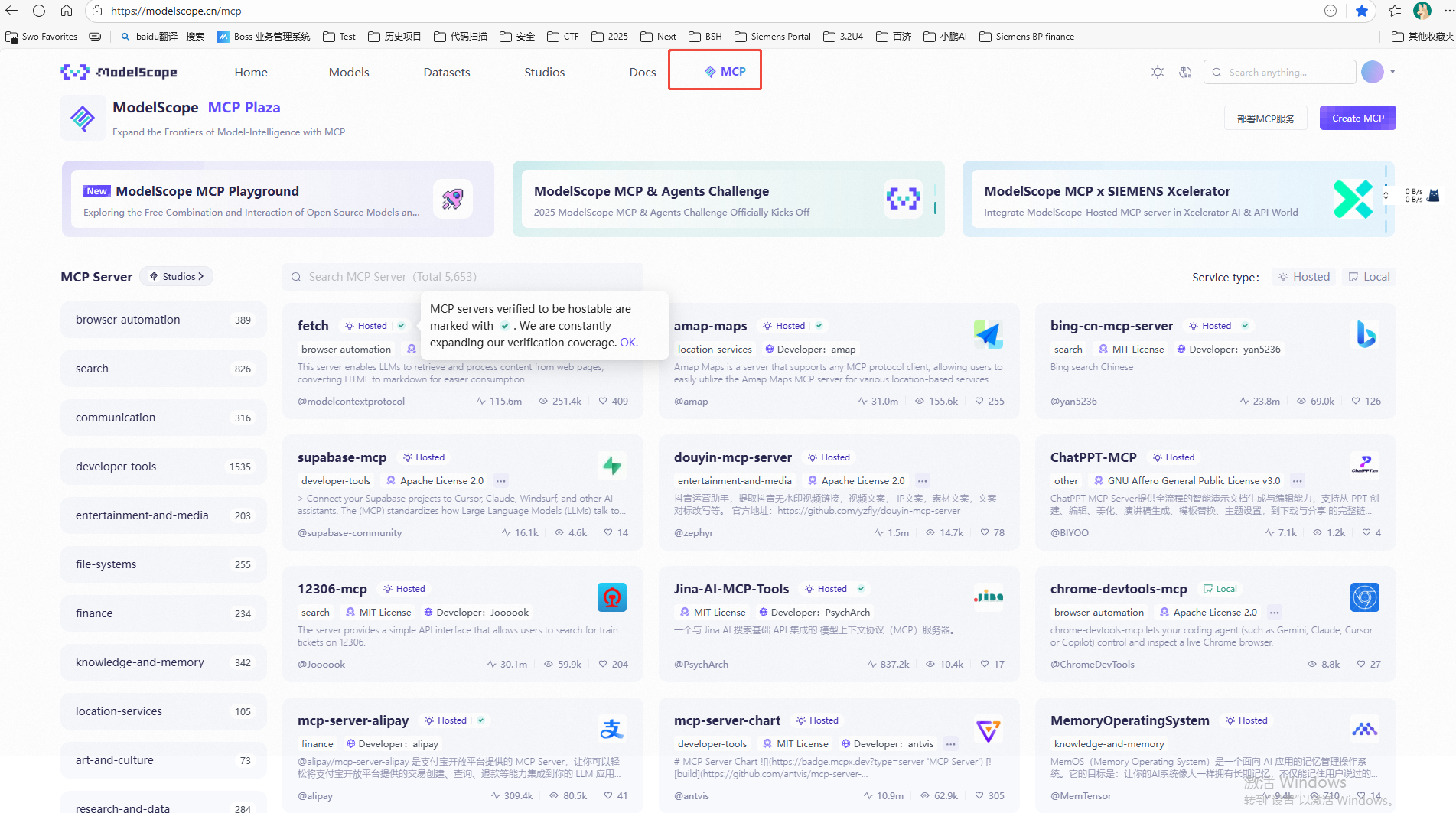This screenshot has height=813, width=1456.
Task: Open browser favorites list icon
Action: click(1395, 11)
